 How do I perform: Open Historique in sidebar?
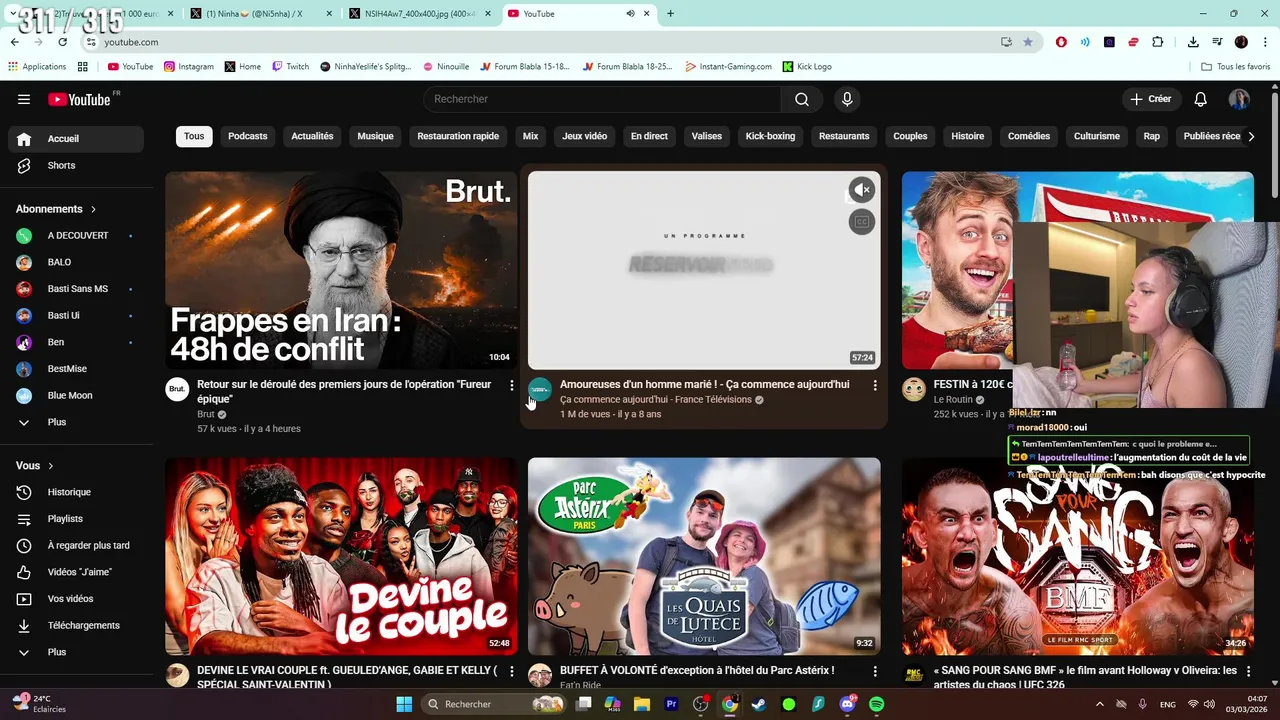tap(76, 492)
